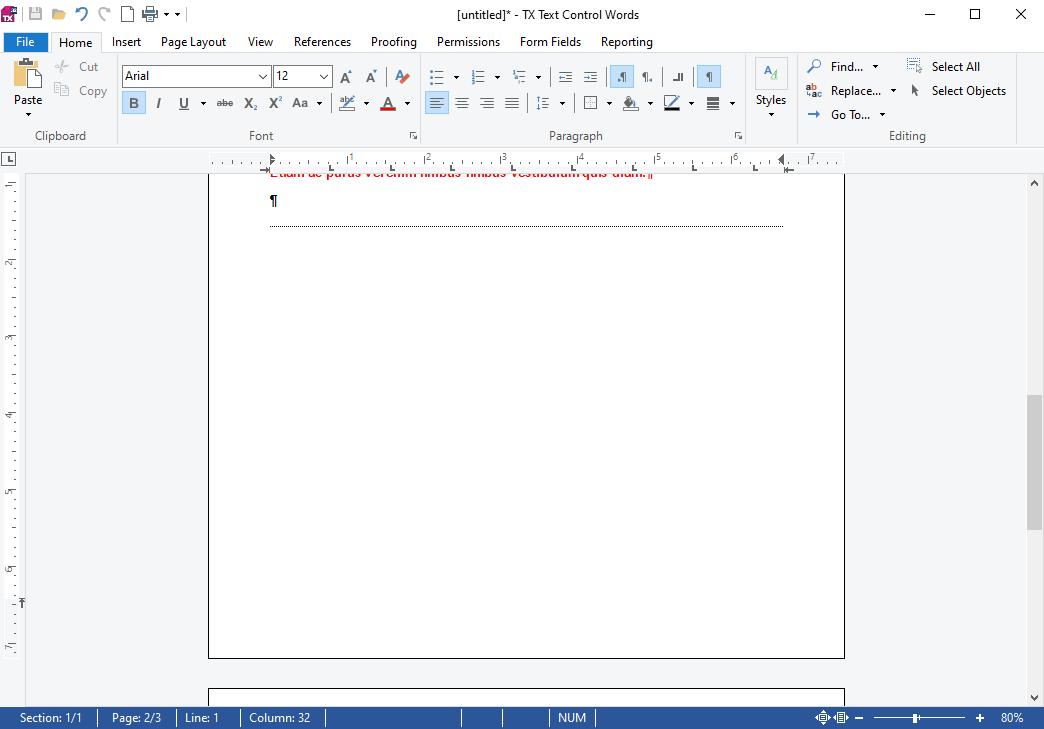This screenshot has width=1044, height=729.
Task: Click the bulleted list icon
Action: [x=437, y=77]
